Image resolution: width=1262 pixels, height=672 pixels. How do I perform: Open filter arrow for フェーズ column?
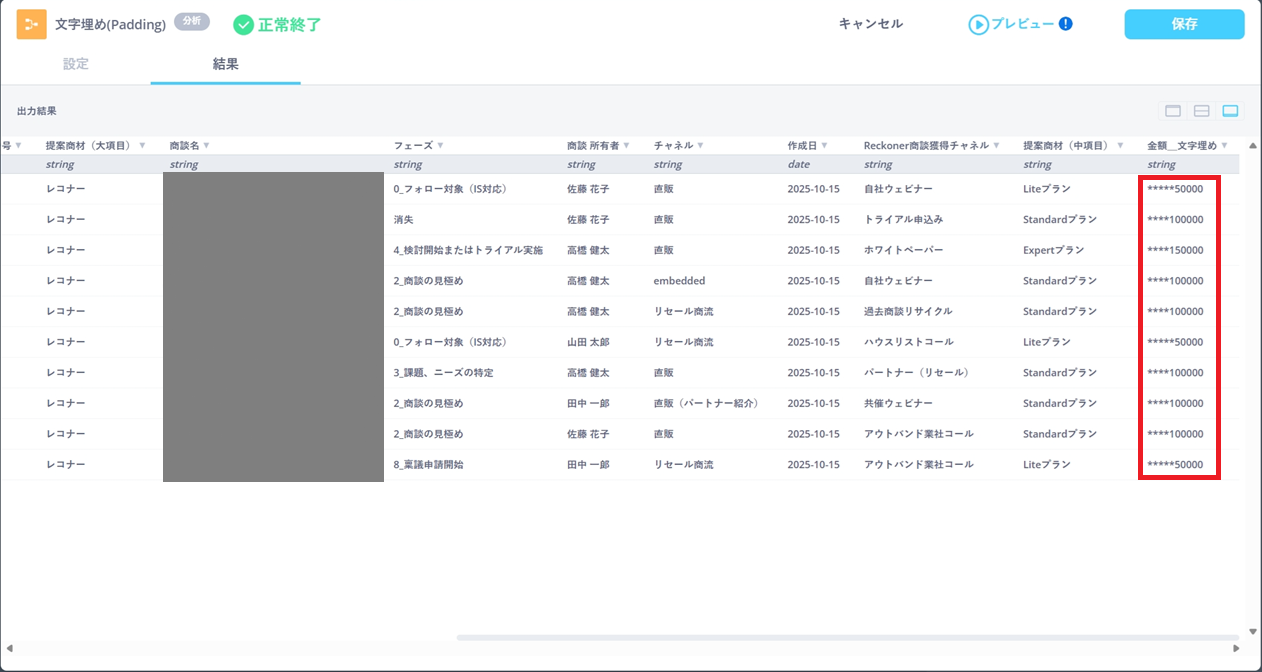[440, 146]
